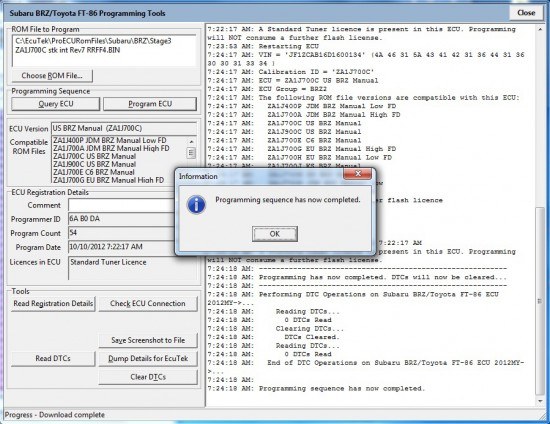
Task: Select ZA1J700E C6 BRZ Manual in list
Action: tap(94, 173)
